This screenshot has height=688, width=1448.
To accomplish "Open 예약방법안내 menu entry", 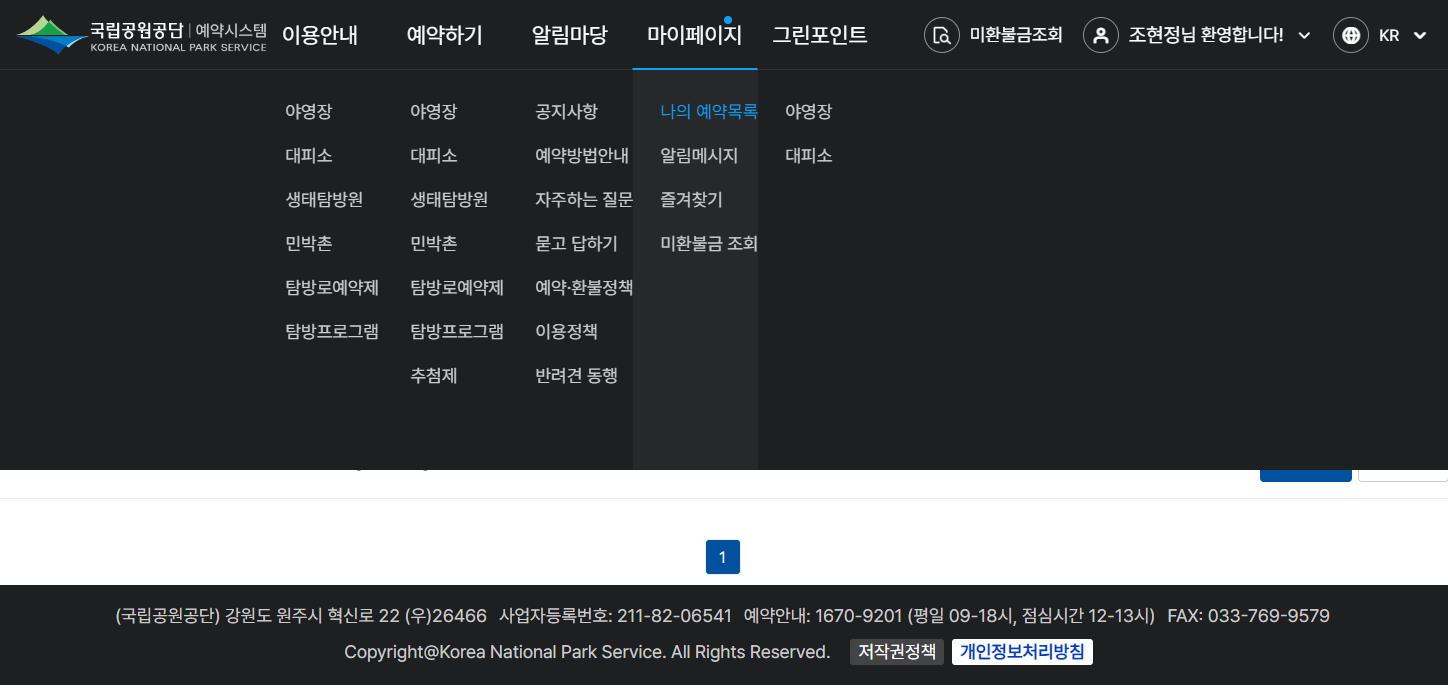I will pyautogui.click(x=582, y=156).
